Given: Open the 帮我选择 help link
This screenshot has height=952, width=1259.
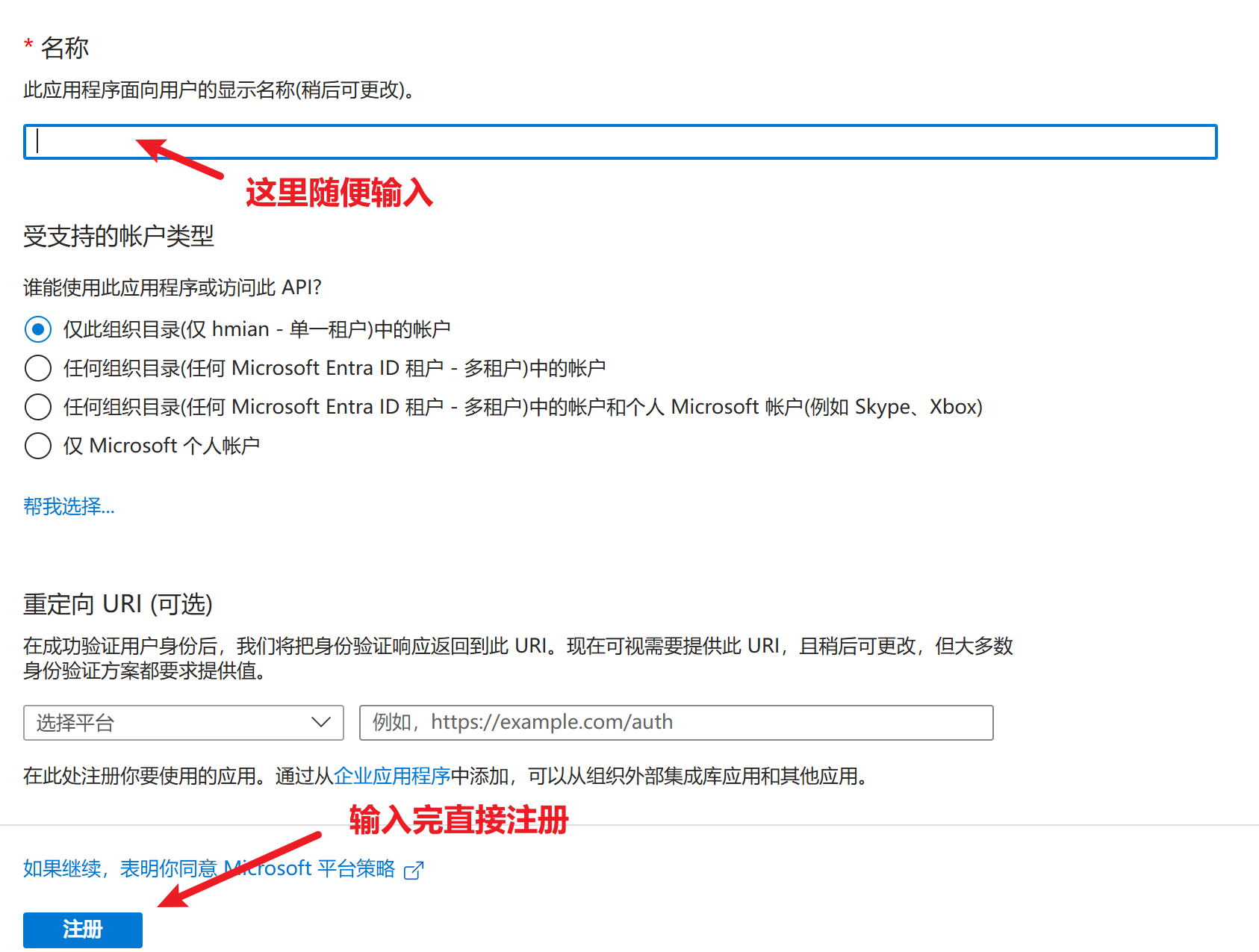Looking at the screenshot, I should [69, 507].
